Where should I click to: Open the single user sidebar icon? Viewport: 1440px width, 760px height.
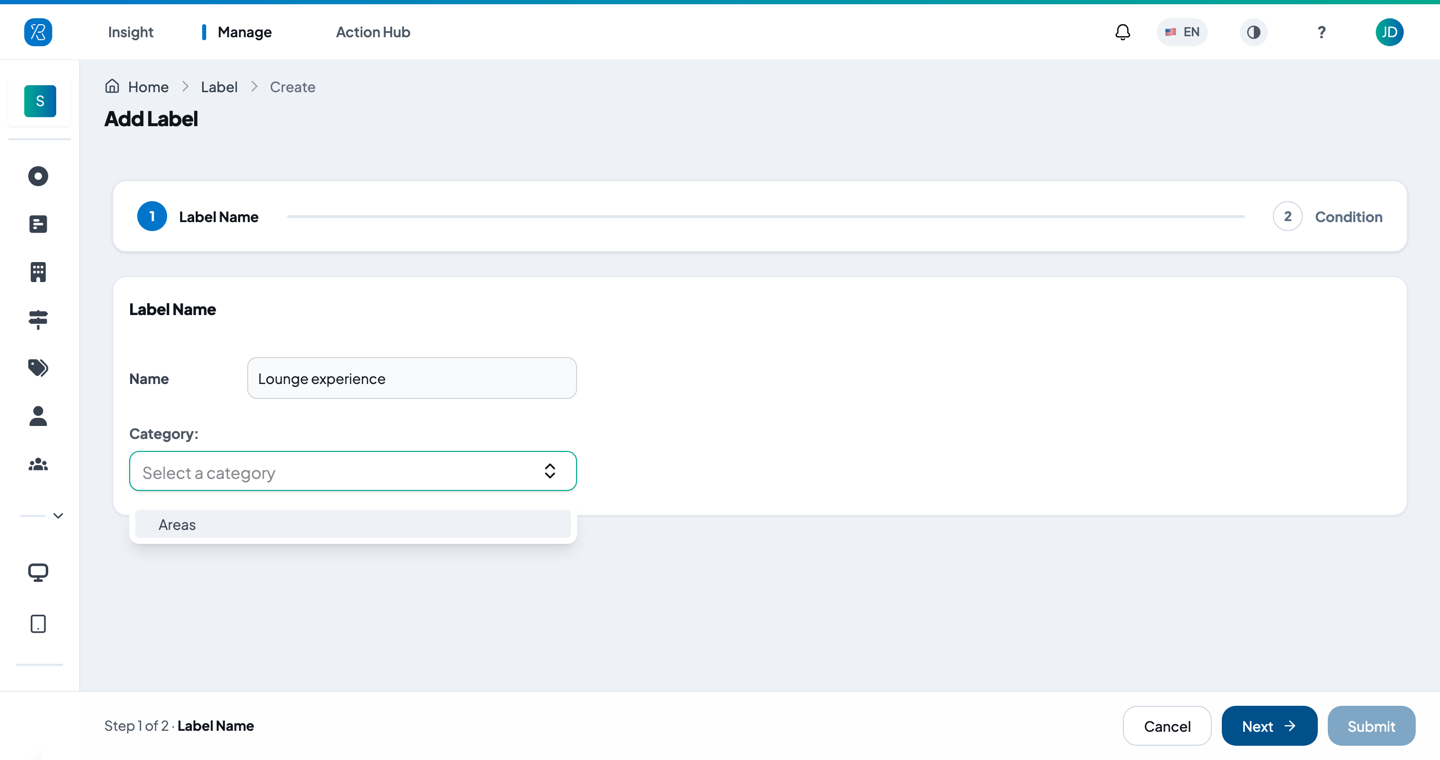click(x=38, y=416)
